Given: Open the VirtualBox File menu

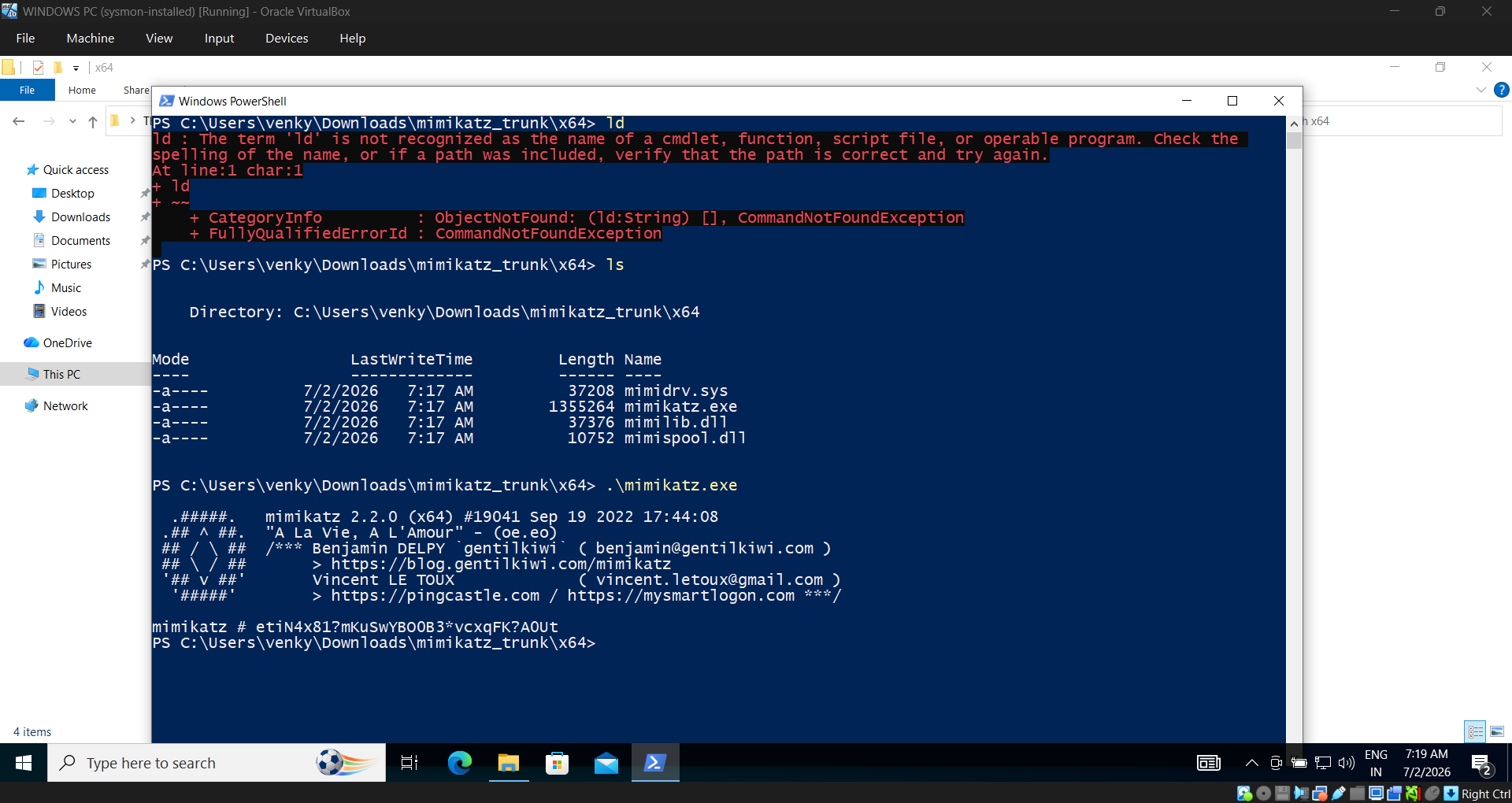Looking at the screenshot, I should pyautogui.click(x=25, y=38).
